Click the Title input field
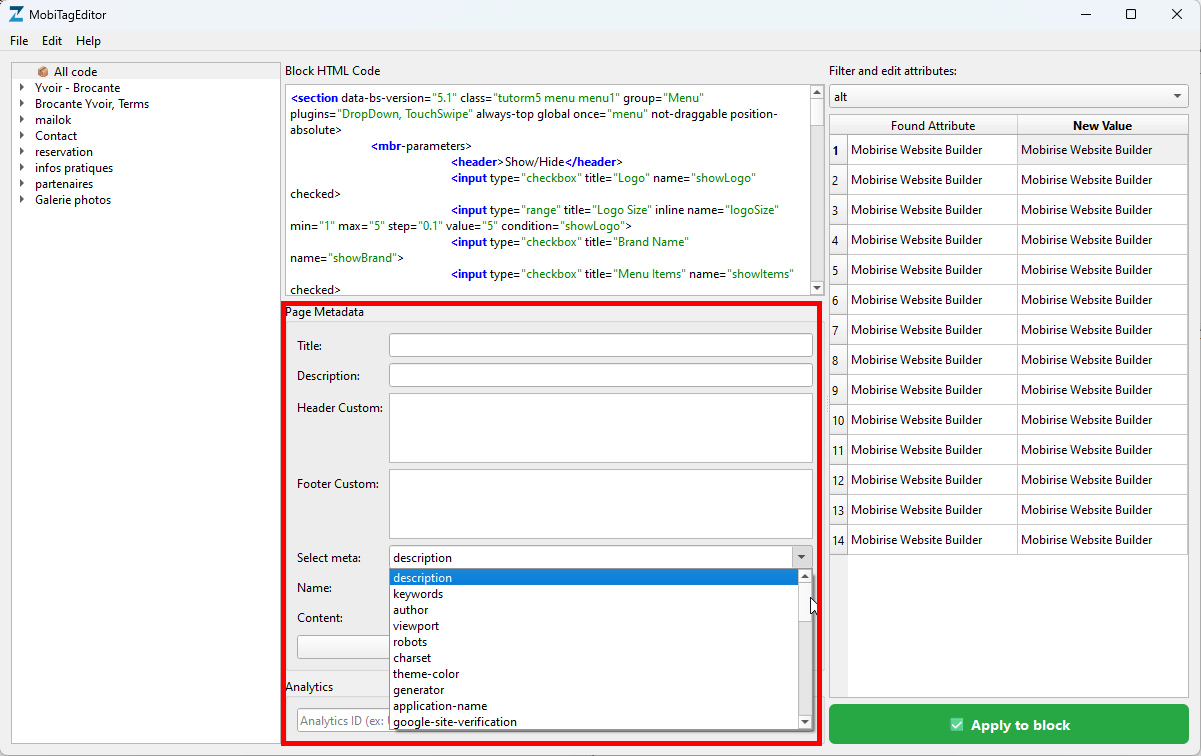Viewport: 1201px width, 756px height. pos(601,345)
